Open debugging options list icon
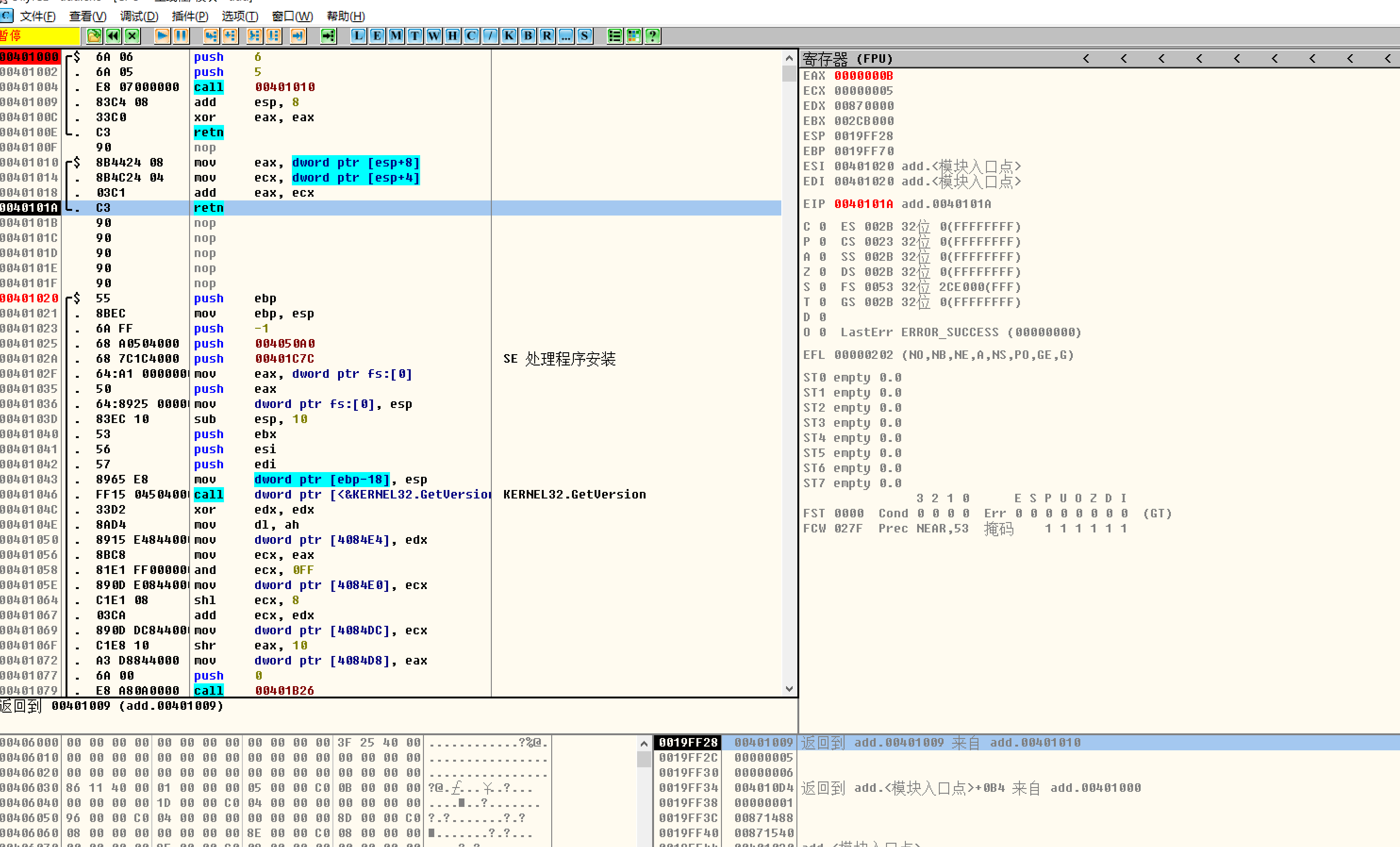Viewport: 1400px width, 847px height. pyautogui.click(x=615, y=36)
